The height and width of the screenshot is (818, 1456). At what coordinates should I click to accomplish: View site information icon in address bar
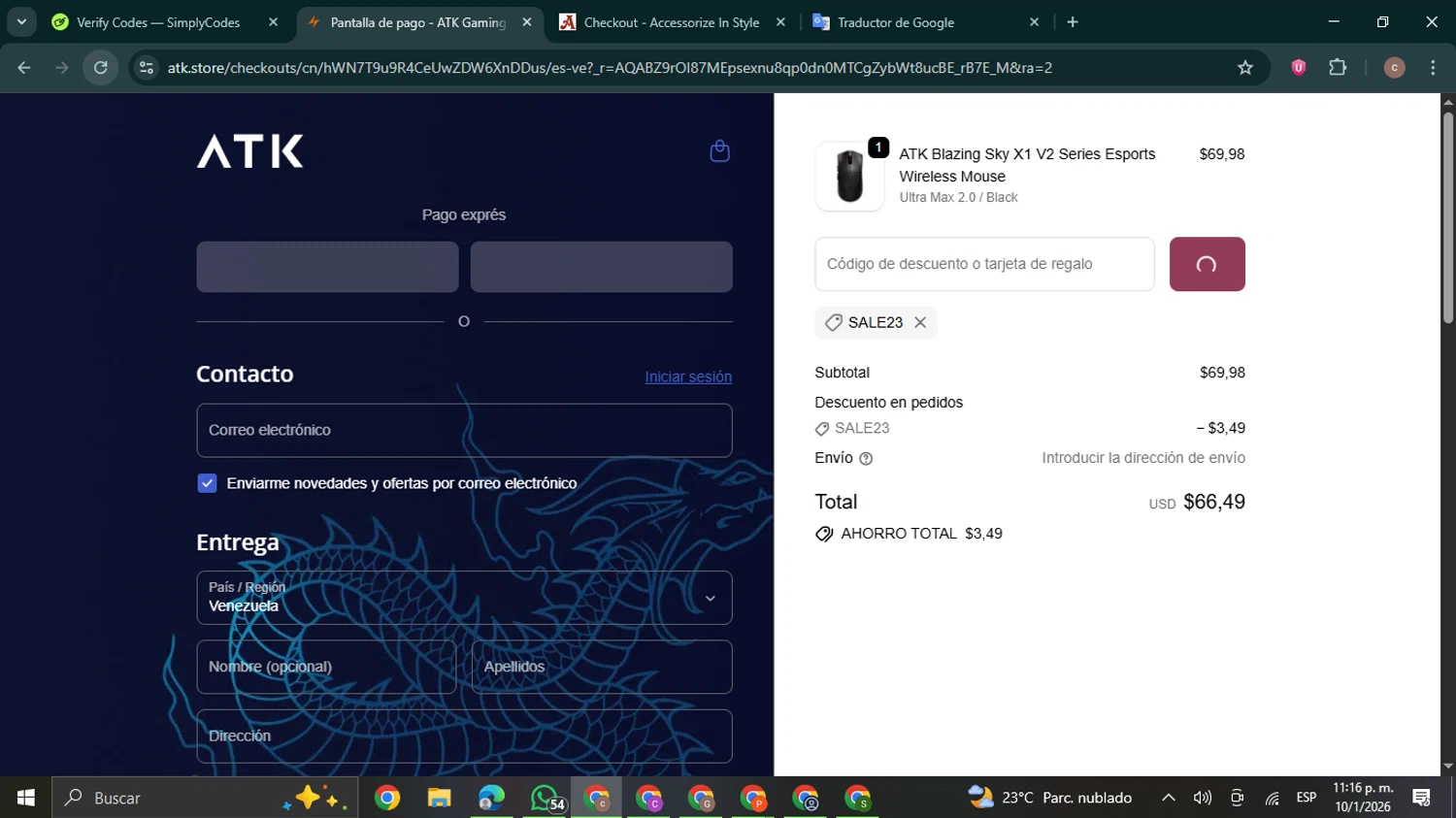pos(147,67)
